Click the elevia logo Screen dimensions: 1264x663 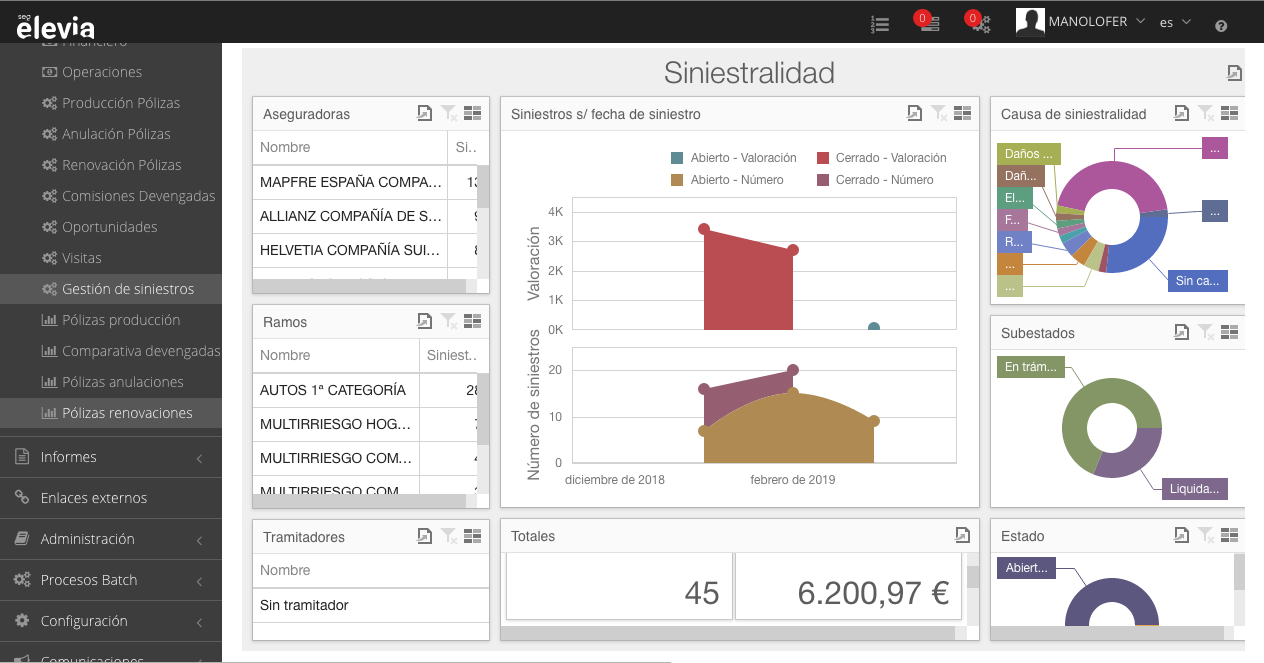point(54,26)
